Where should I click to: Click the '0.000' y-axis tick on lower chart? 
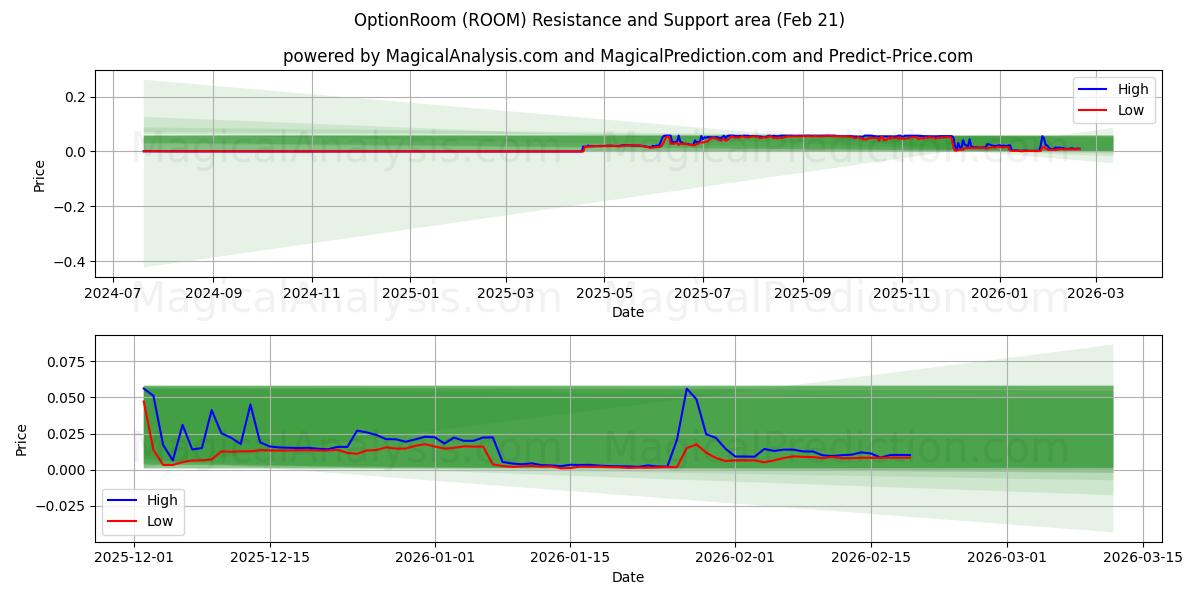[x=68, y=470]
